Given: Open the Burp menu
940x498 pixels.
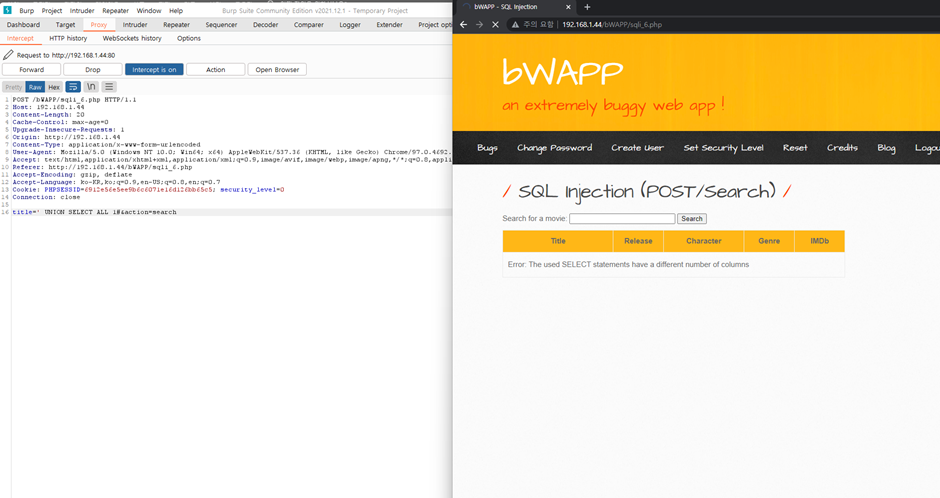Looking at the screenshot, I should coord(26,11).
